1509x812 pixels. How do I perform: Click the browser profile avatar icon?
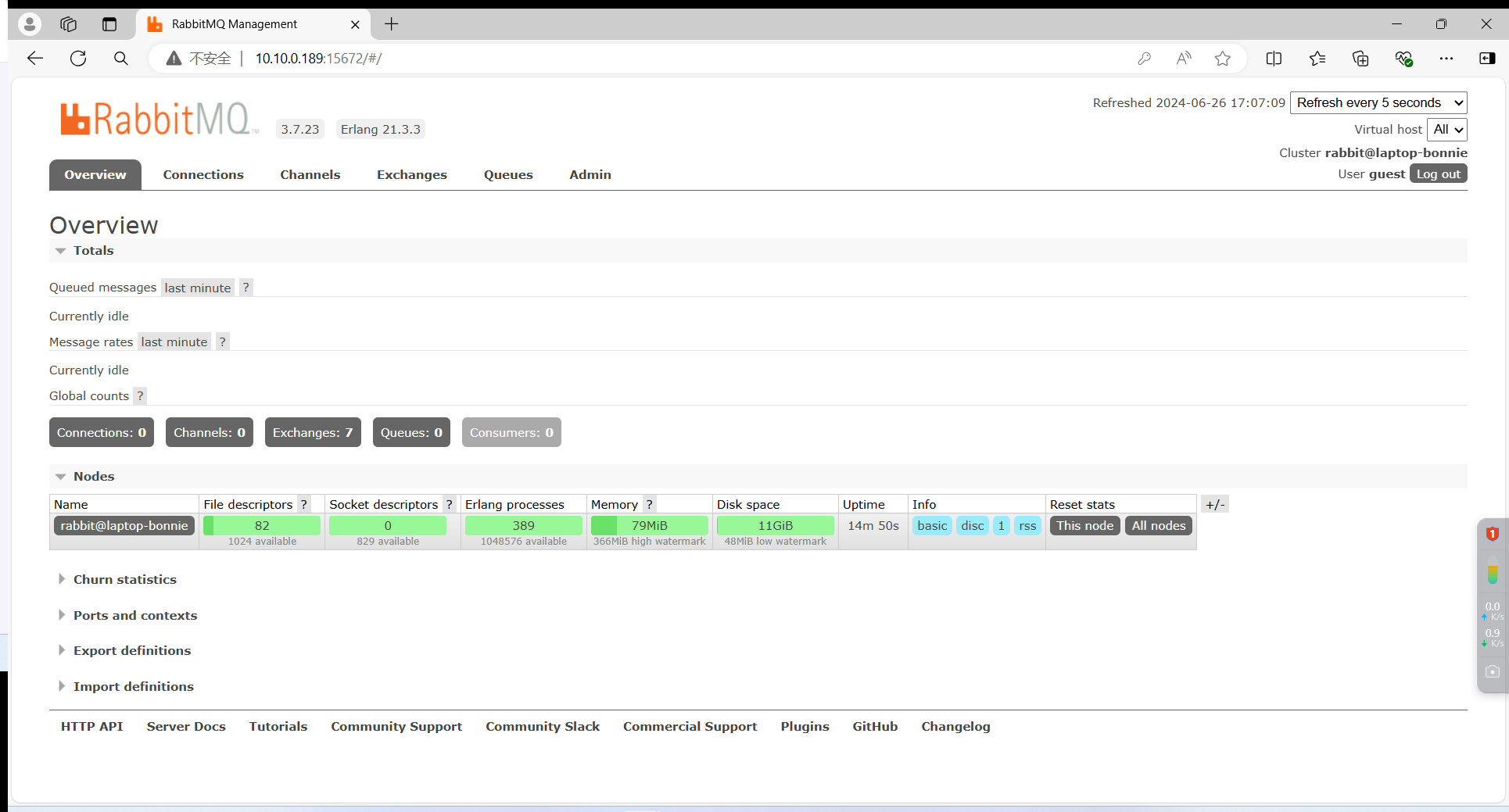(x=30, y=24)
